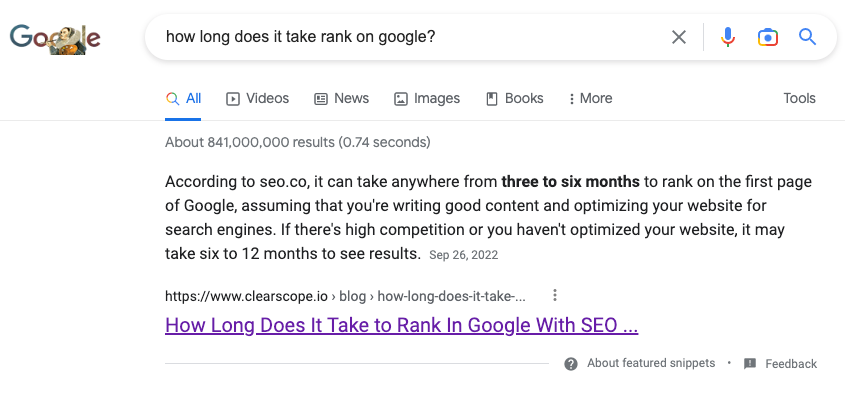Click the Google Doodle logo

[x=55, y=38]
